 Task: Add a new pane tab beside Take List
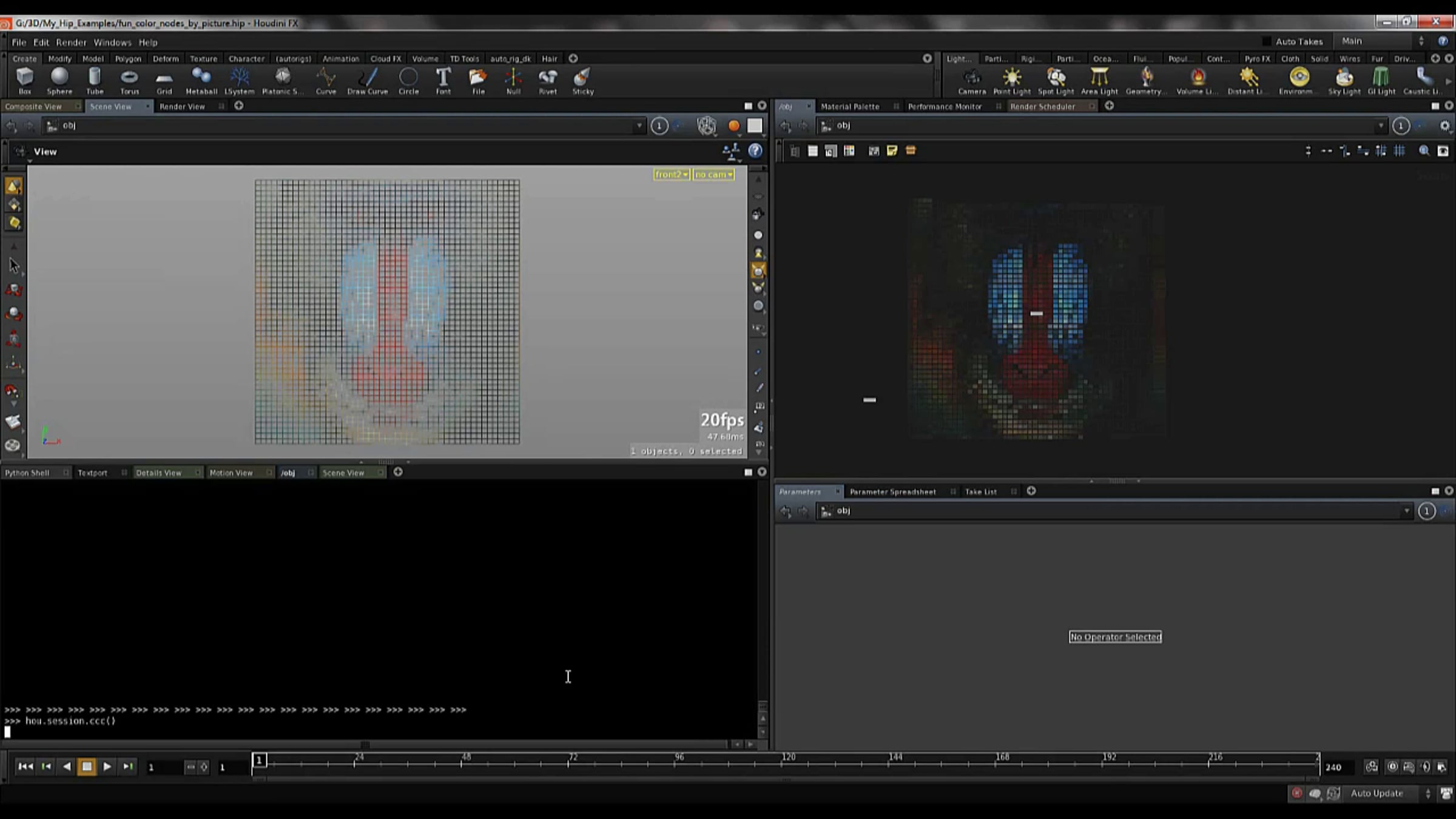[x=1031, y=491]
